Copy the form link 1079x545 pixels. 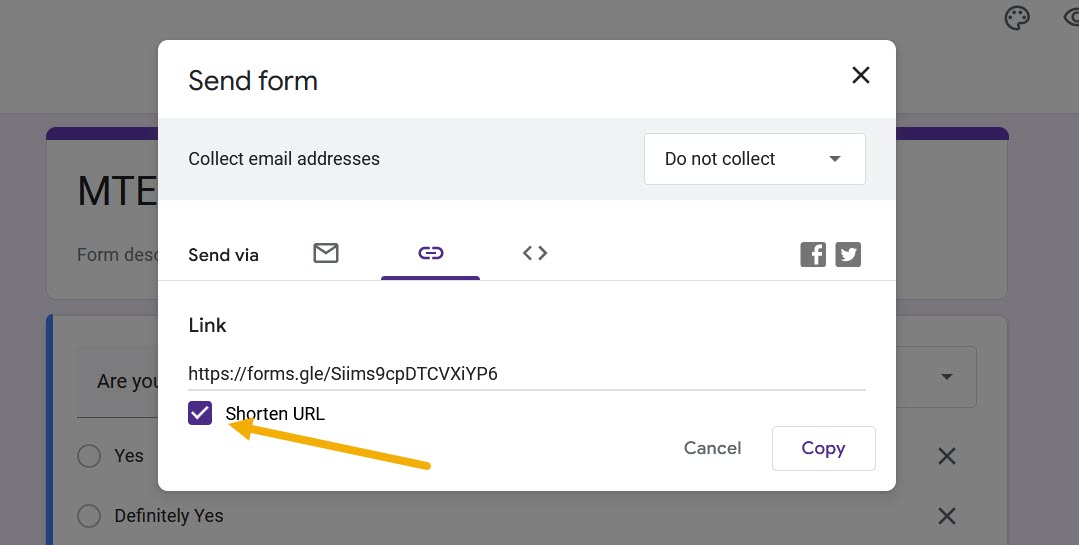click(x=823, y=448)
